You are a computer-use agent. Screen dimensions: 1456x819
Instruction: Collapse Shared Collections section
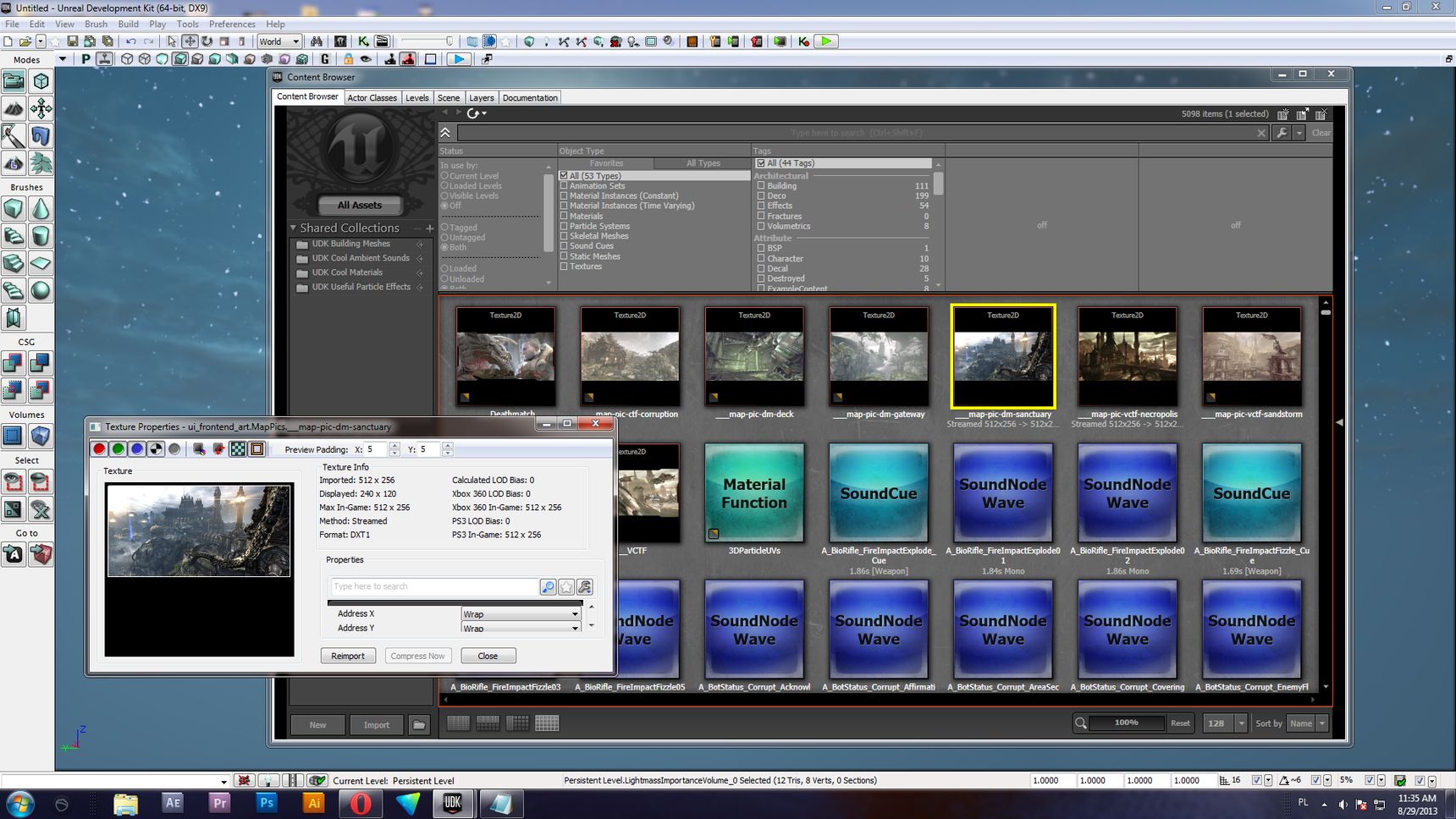293,228
